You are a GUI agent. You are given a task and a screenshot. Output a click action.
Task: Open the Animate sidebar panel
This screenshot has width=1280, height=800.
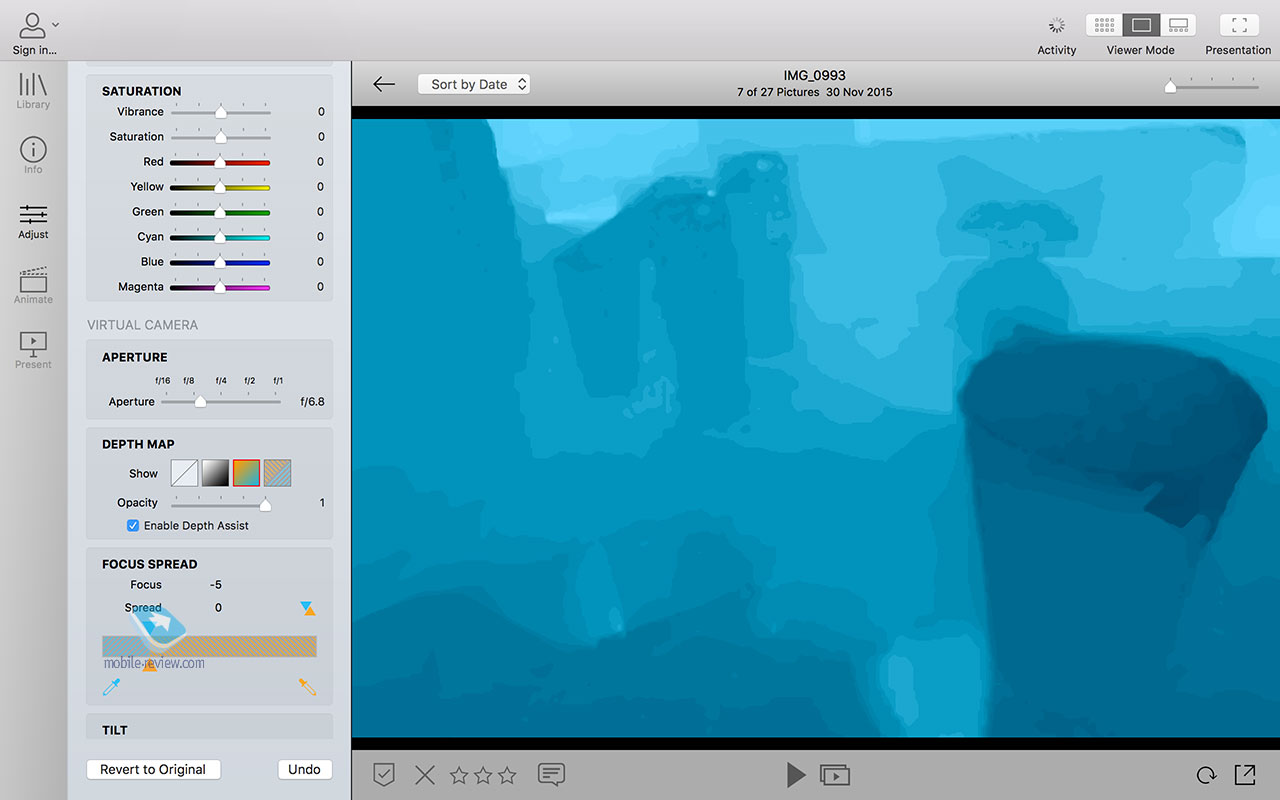pos(33,285)
